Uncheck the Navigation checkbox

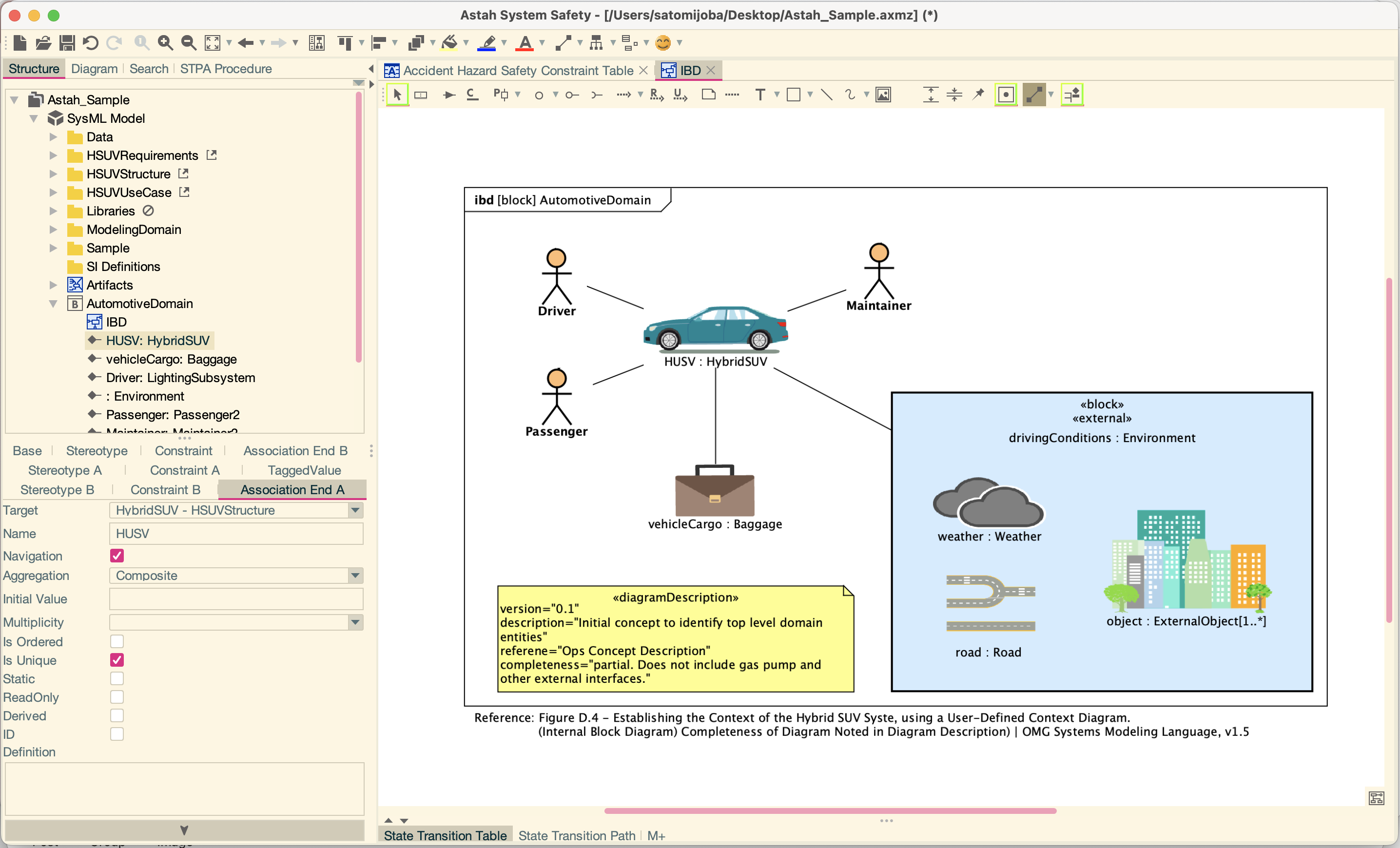pyautogui.click(x=117, y=556)
